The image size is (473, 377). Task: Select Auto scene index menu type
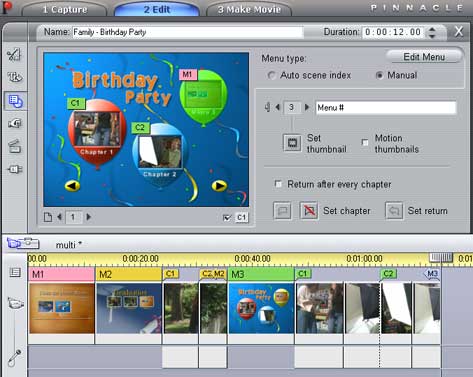tap(272, 75)
